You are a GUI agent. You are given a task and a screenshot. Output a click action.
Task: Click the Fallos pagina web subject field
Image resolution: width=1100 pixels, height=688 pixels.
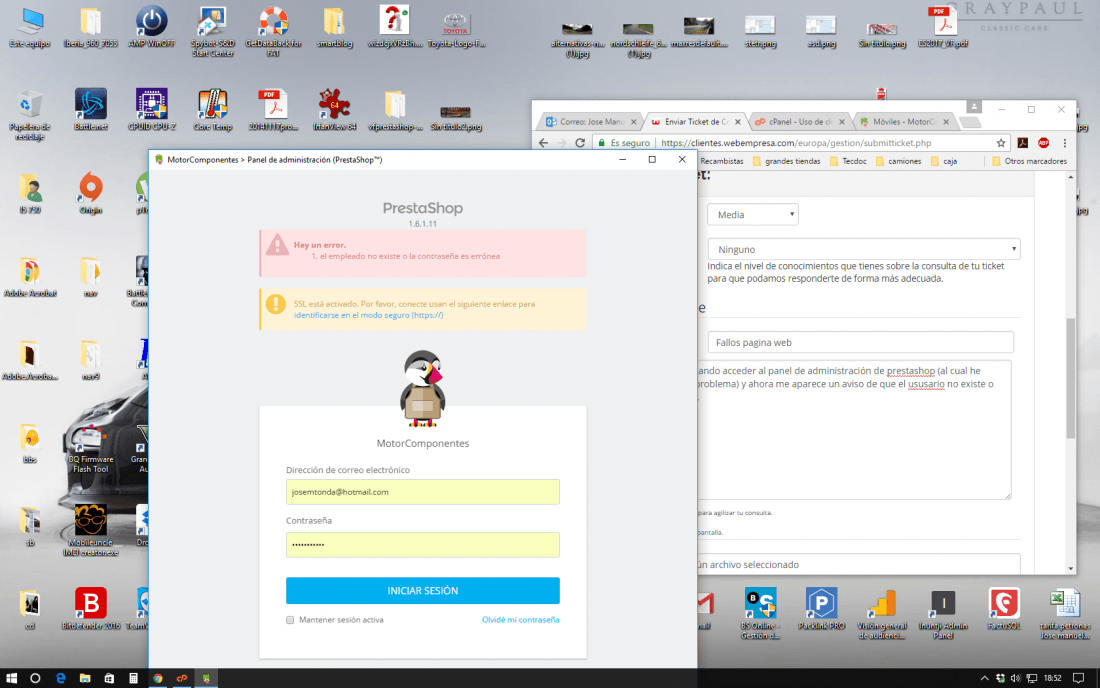point(860,342)
